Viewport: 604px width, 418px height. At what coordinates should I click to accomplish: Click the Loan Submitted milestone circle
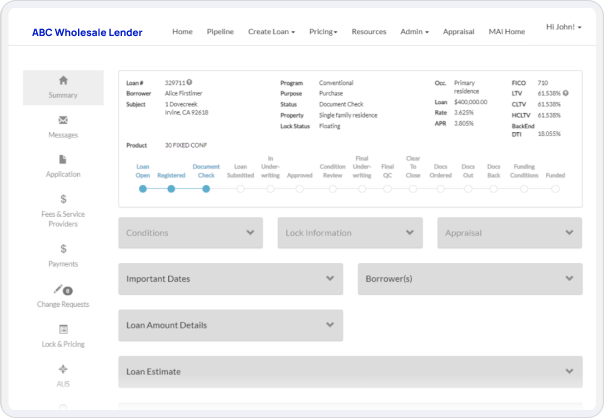[x=240, y=189]
